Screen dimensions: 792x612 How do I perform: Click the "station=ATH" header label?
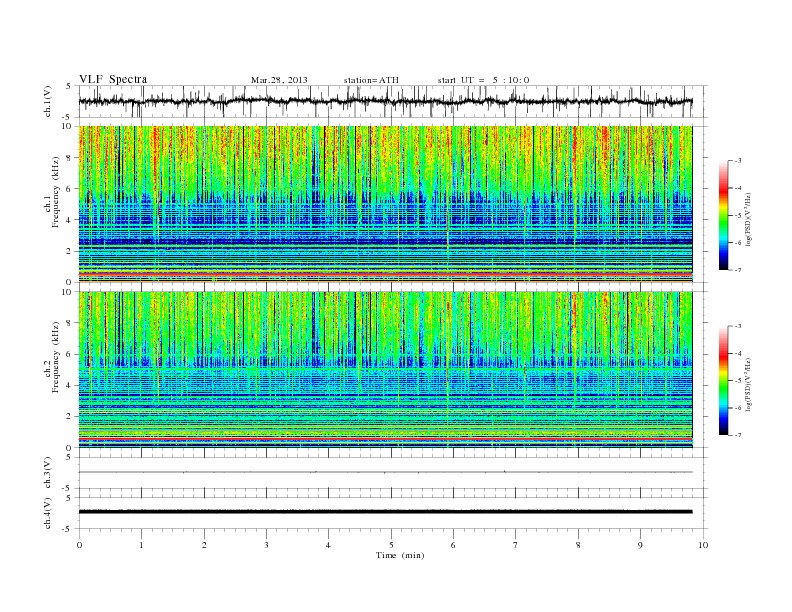(x=371, y=80)
